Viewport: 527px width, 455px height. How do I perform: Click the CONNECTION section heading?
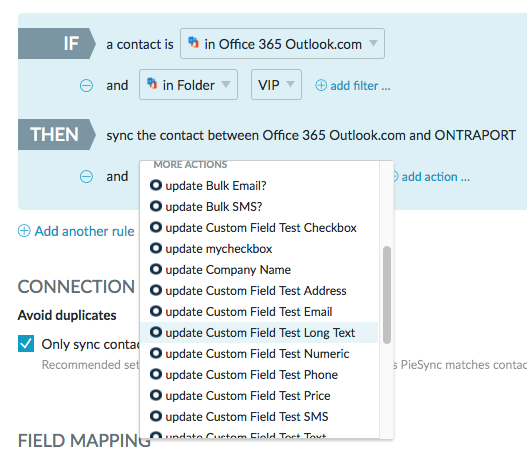click(x=76, y=287)
